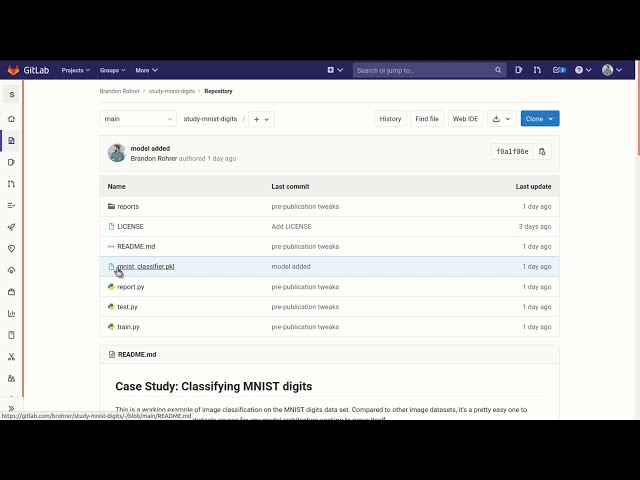640x480 pixels.
Task: Expand the main branch selector dropdown
Action: click(x=138, y=119)
